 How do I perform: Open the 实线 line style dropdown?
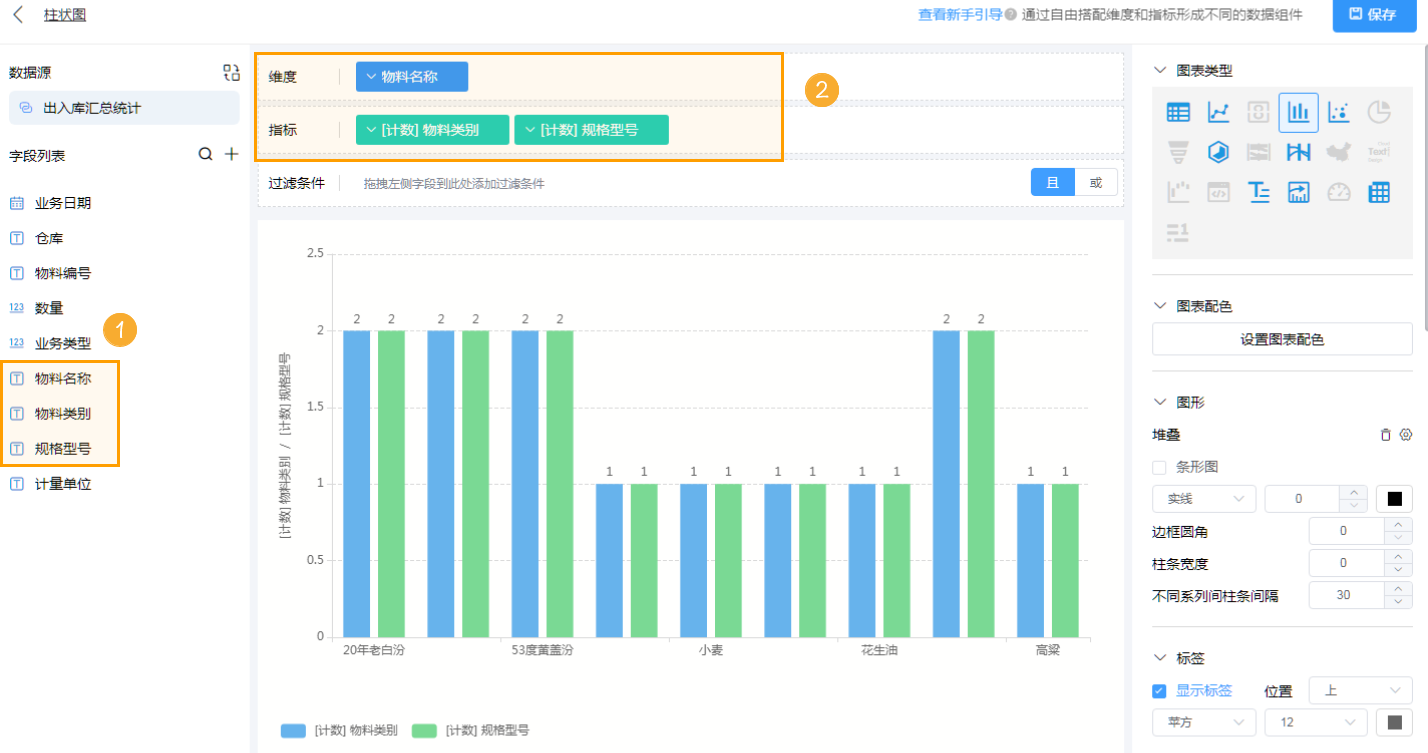[x=1204, y=499]
